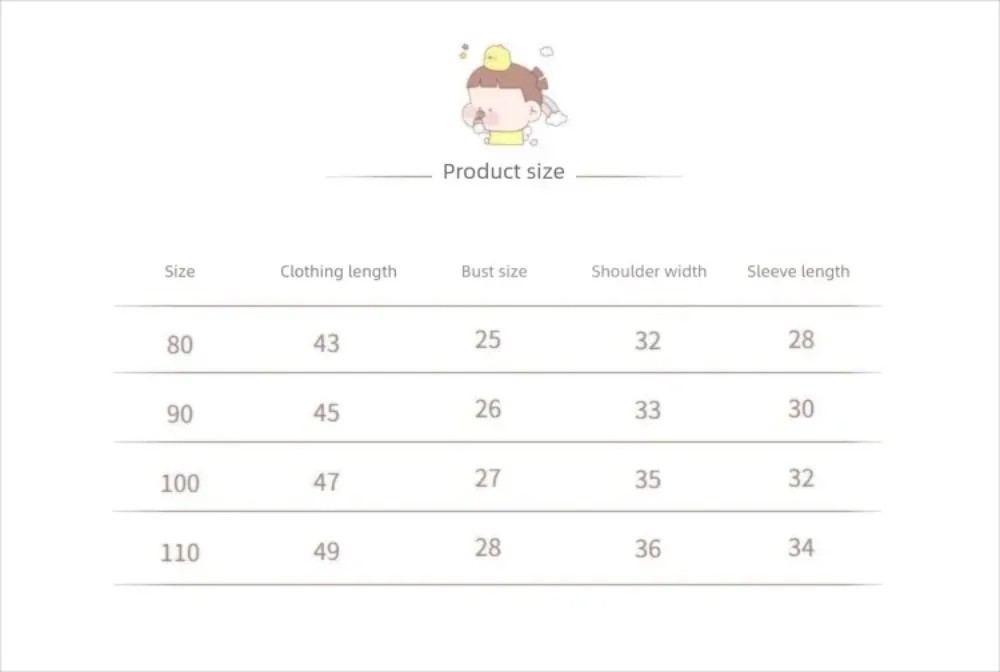Image resolution: width=1000 pixels, height=672 pixels.
Task: Select size 110 row label
Action: click(180, 552)
